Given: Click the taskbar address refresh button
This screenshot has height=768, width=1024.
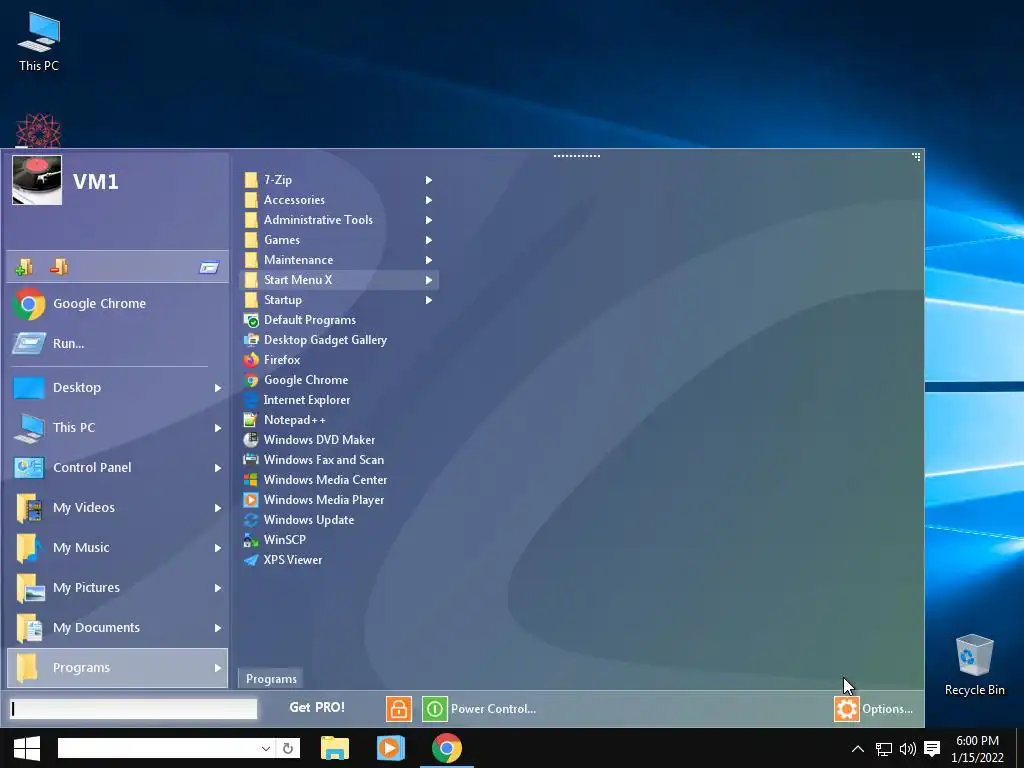Looking at the screenshot, I should (x=288, y=748).
